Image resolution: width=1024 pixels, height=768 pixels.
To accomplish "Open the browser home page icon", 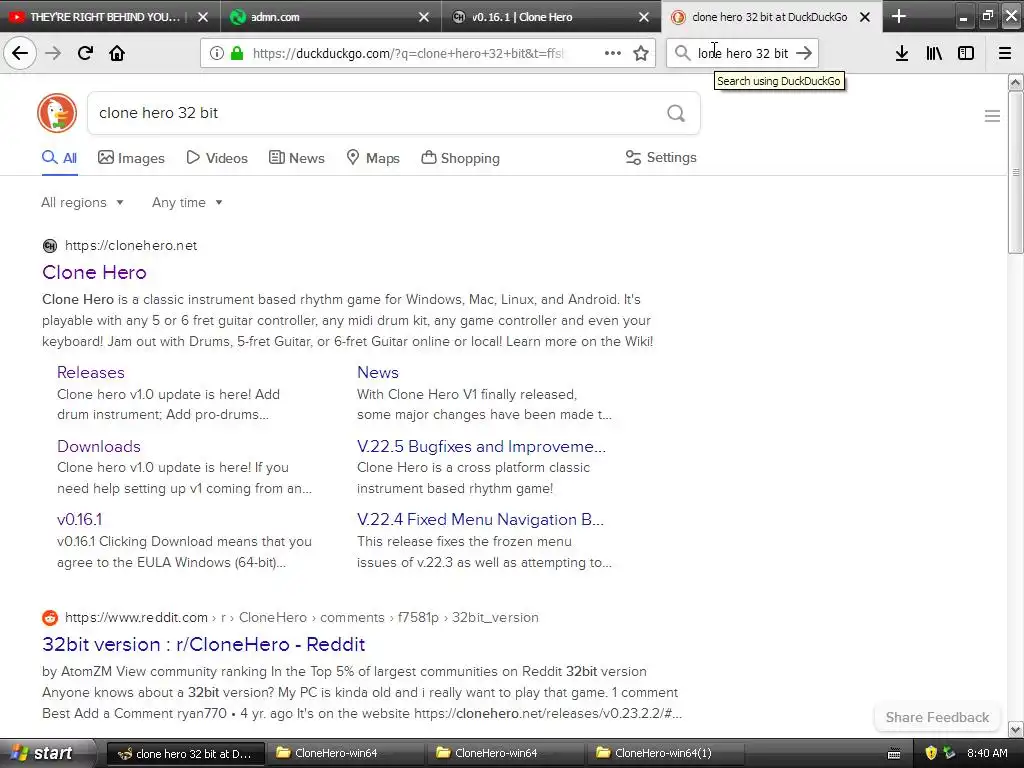I will tap(117, 53).
